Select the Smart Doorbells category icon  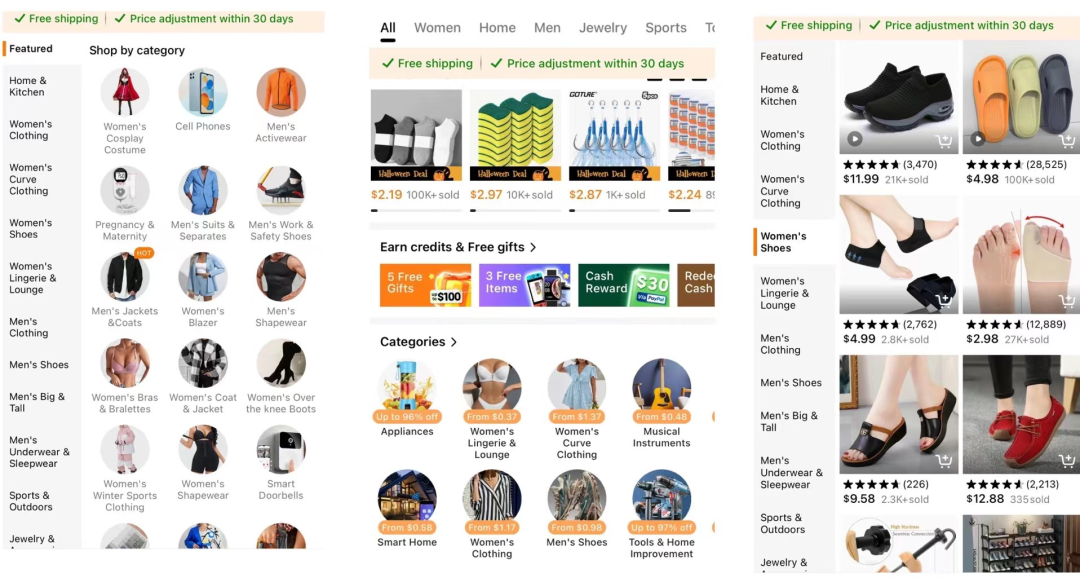pyautogui.click(x=281, y=449)
